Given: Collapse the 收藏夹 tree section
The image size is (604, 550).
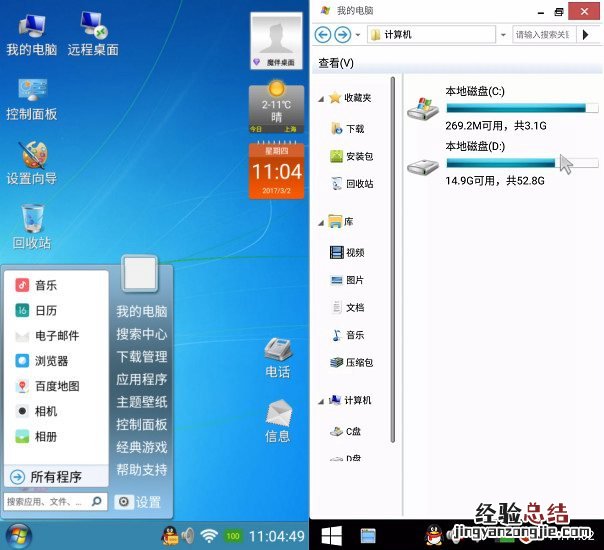Looking at the screenshot, I should [x=321, y=98].
